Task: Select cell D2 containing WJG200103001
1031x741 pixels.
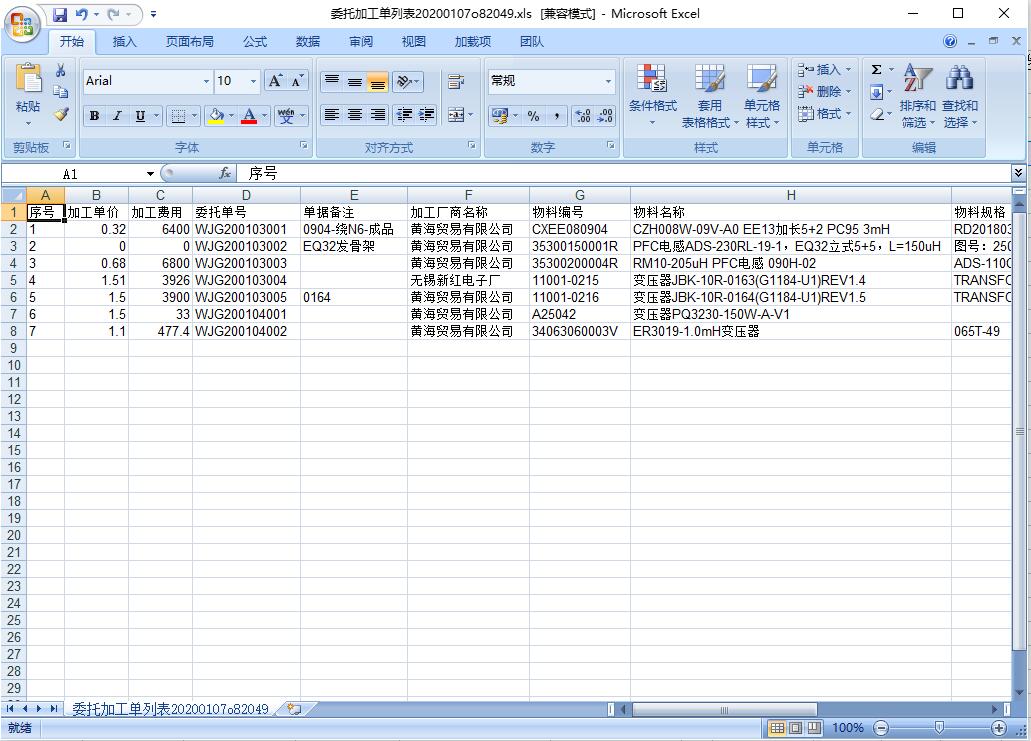Action: click(245, 229)
